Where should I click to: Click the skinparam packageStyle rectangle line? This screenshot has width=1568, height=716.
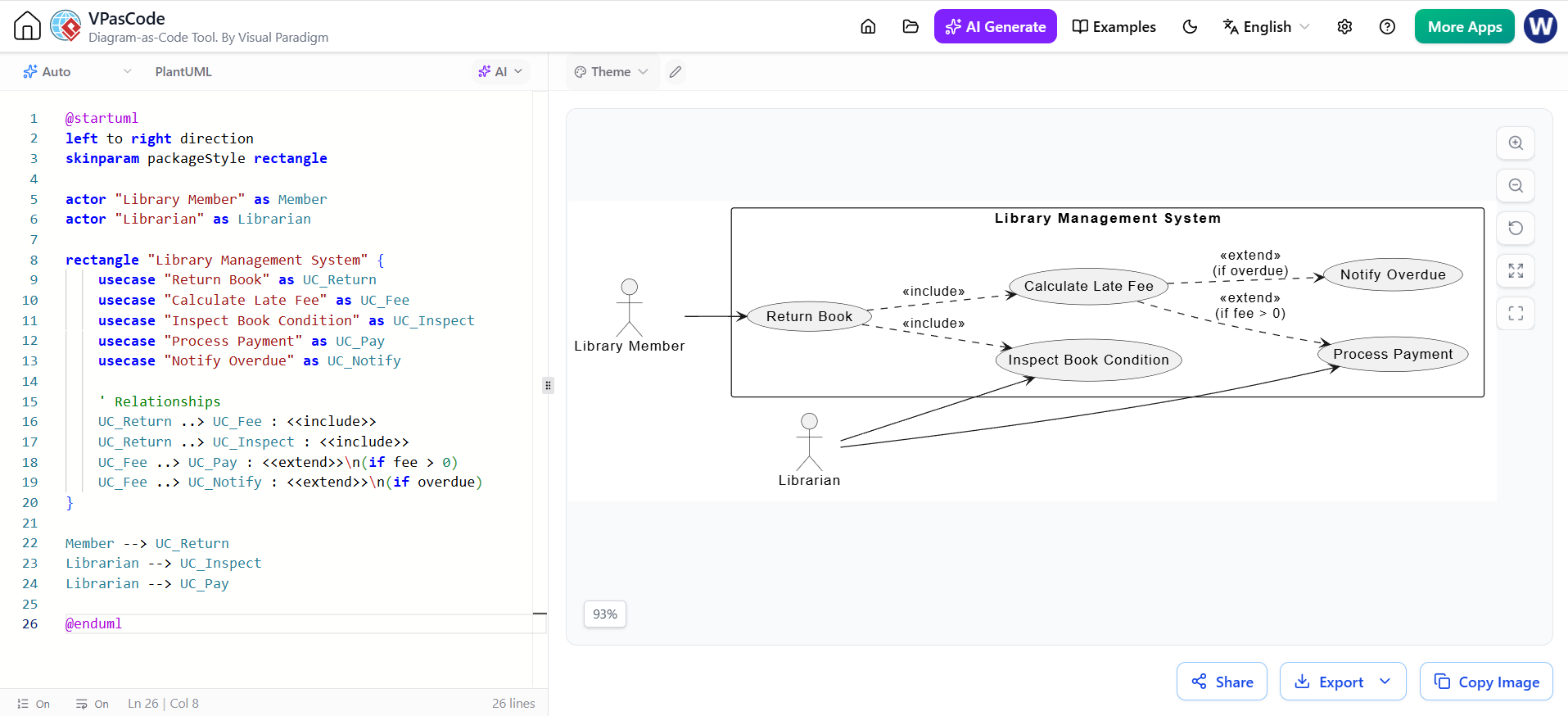click(x=197, y=158)
